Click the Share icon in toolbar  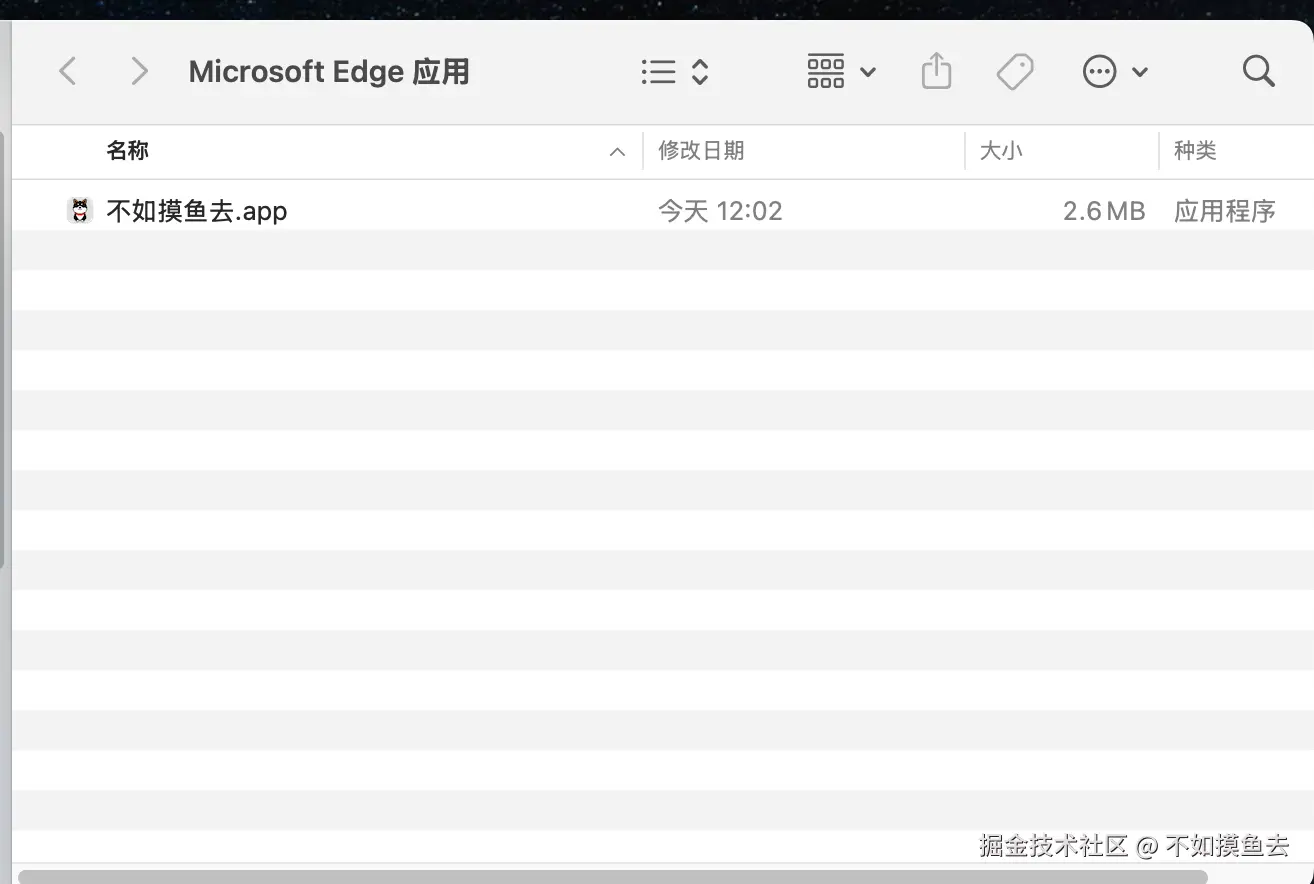point(936,72)
